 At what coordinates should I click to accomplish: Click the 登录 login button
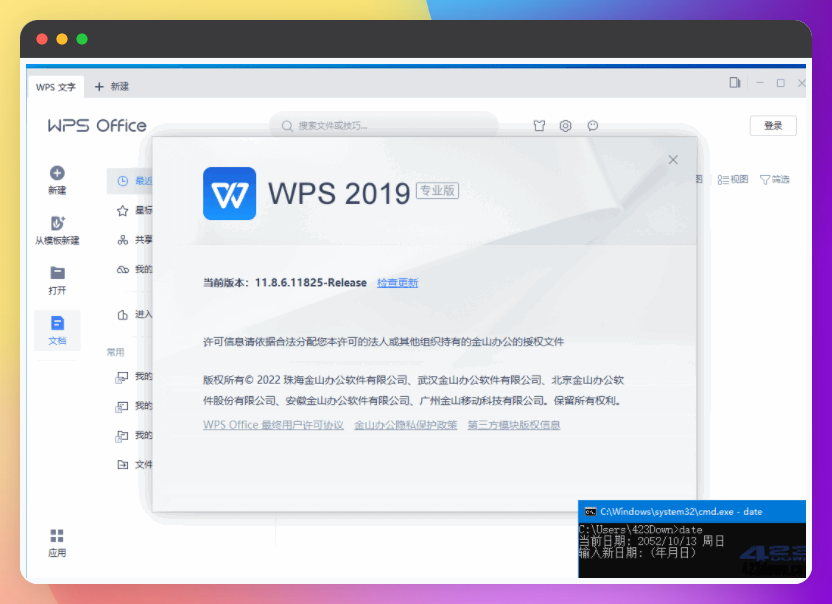pyautogui.click(x=773, y=126)
